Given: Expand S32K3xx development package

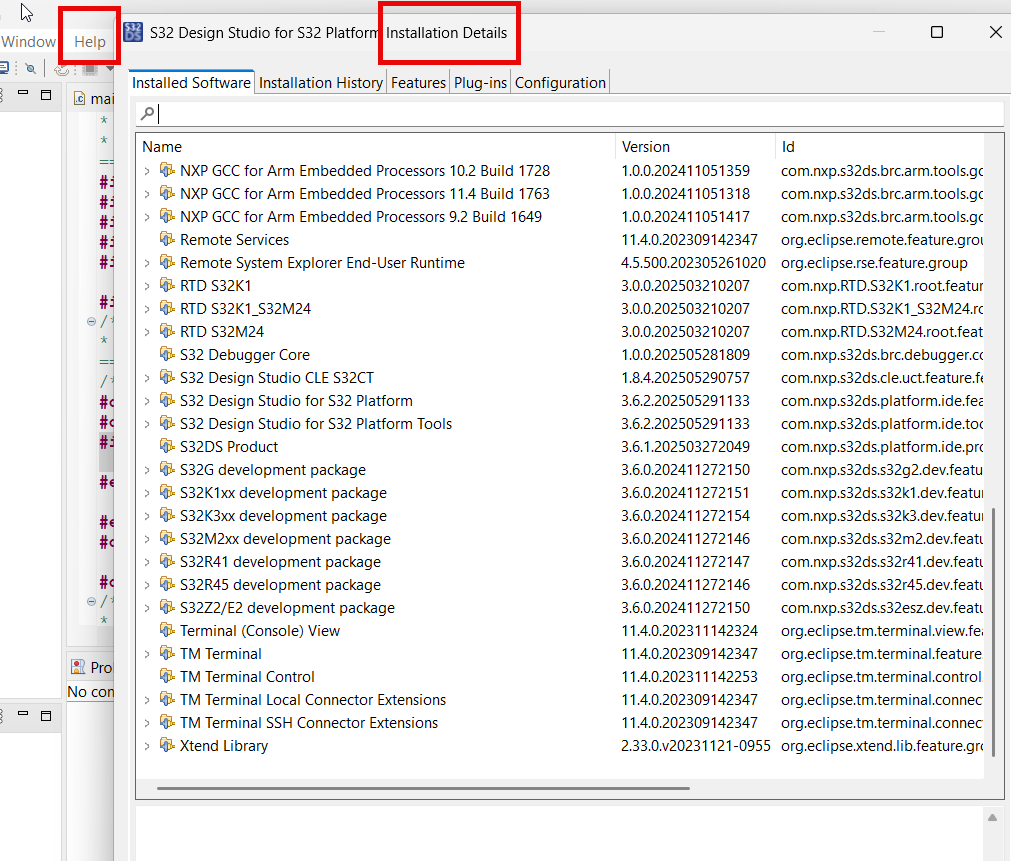Looking at the screenshot, I should pyautogui.click(x=147, y=516).
